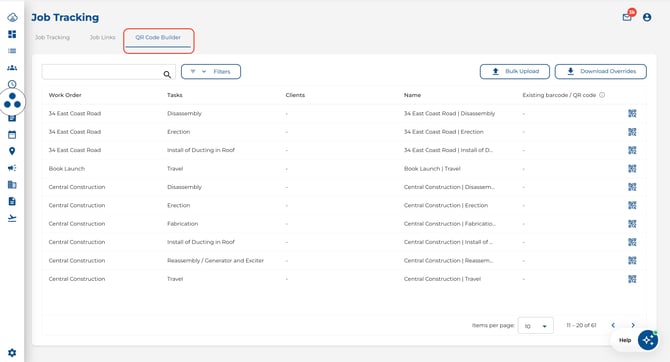Generate QR code for Central Construction Fabrication
The image size is (670, 362).
(x=632, y=224)
